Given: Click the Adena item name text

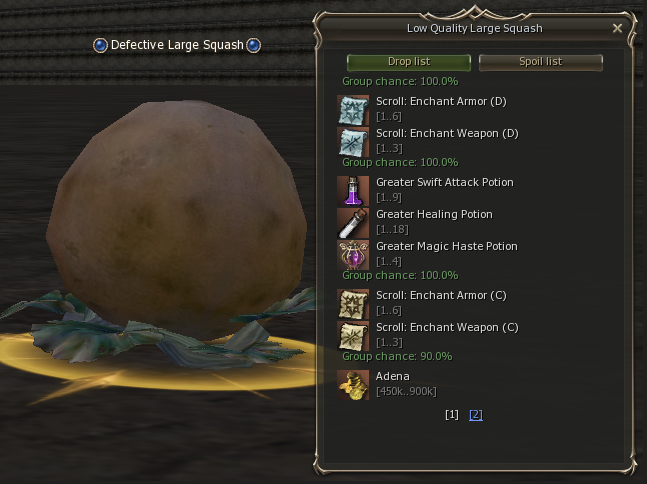Looking at the screenshot, I should [392, 376].
